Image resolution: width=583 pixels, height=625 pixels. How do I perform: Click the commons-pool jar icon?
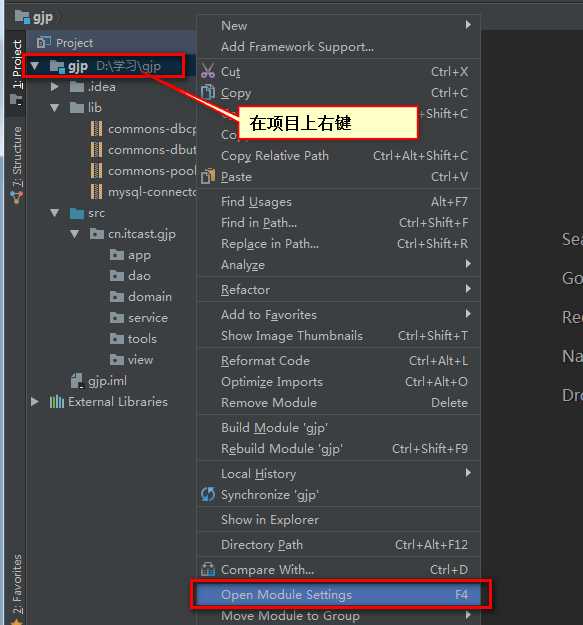coord(96,171)
